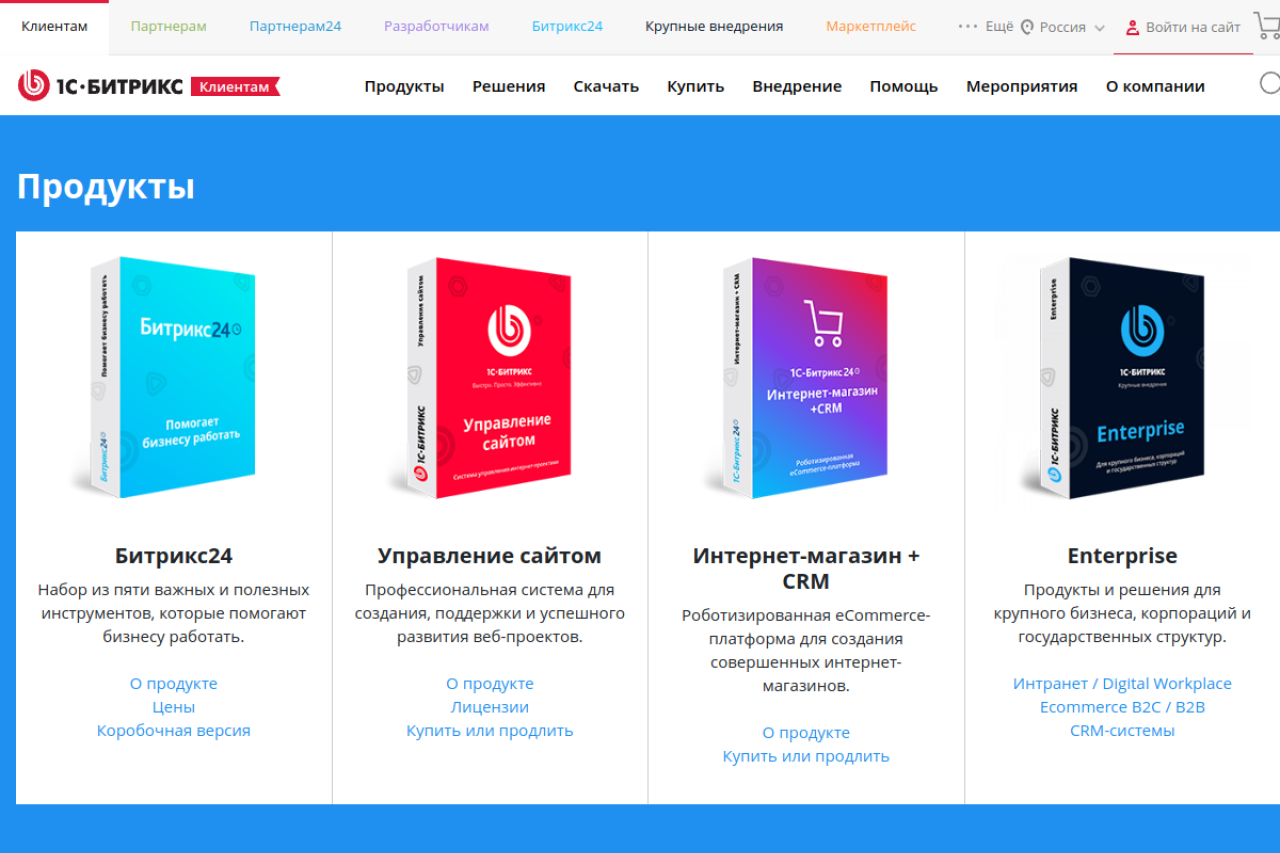Switch to the Маркетплейс tab
This screenshot has width=1280, height=853.
(871, 26)
